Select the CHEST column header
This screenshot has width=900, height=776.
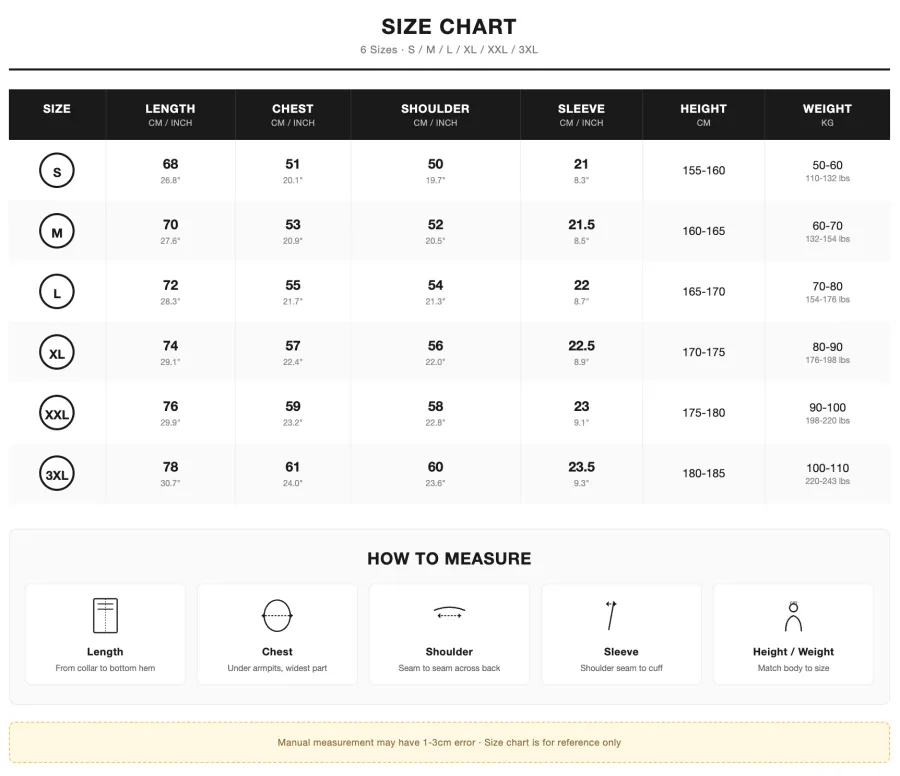click(293, 114)
